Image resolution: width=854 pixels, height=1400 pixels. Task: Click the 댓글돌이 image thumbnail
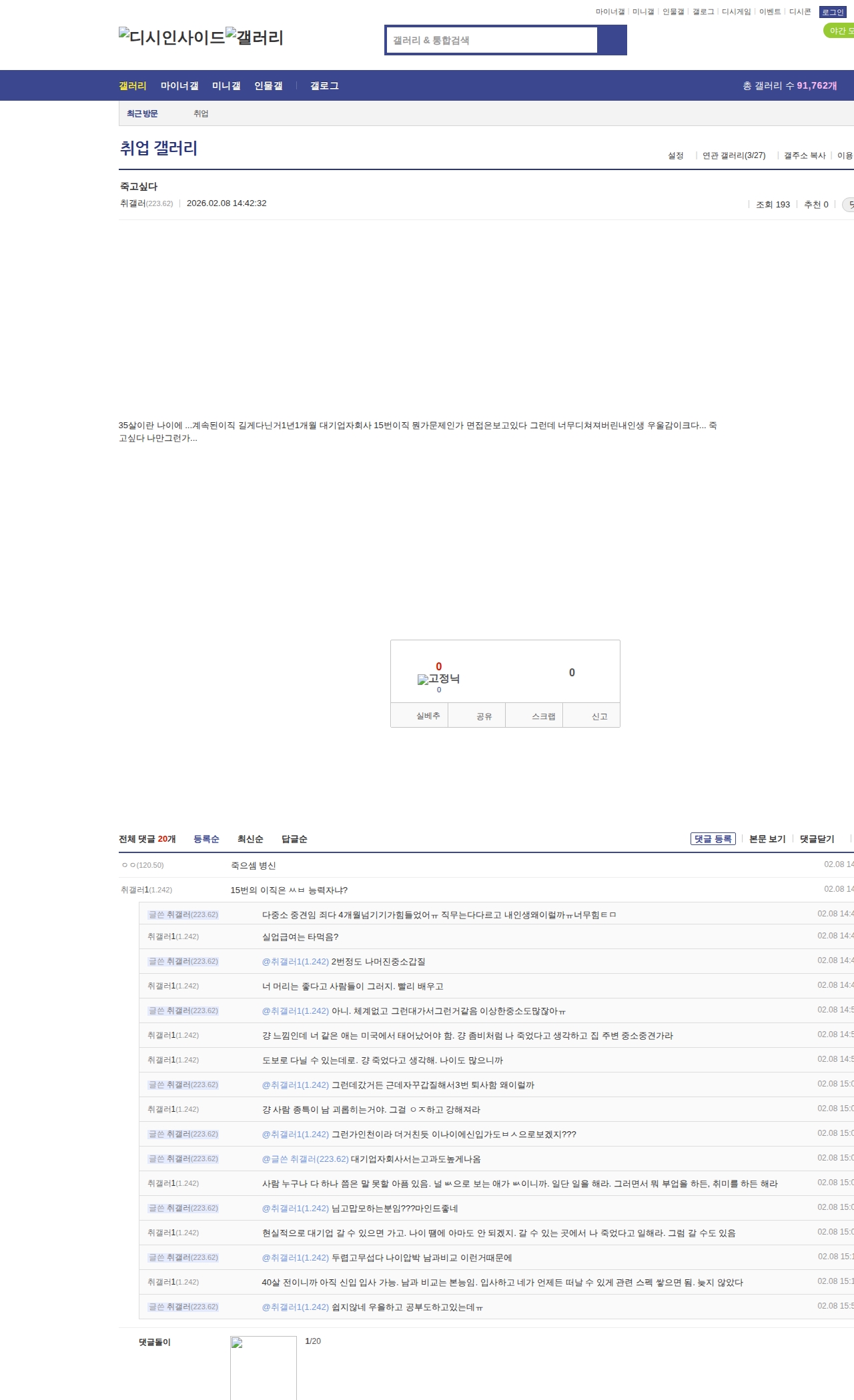pos(264,1367)
